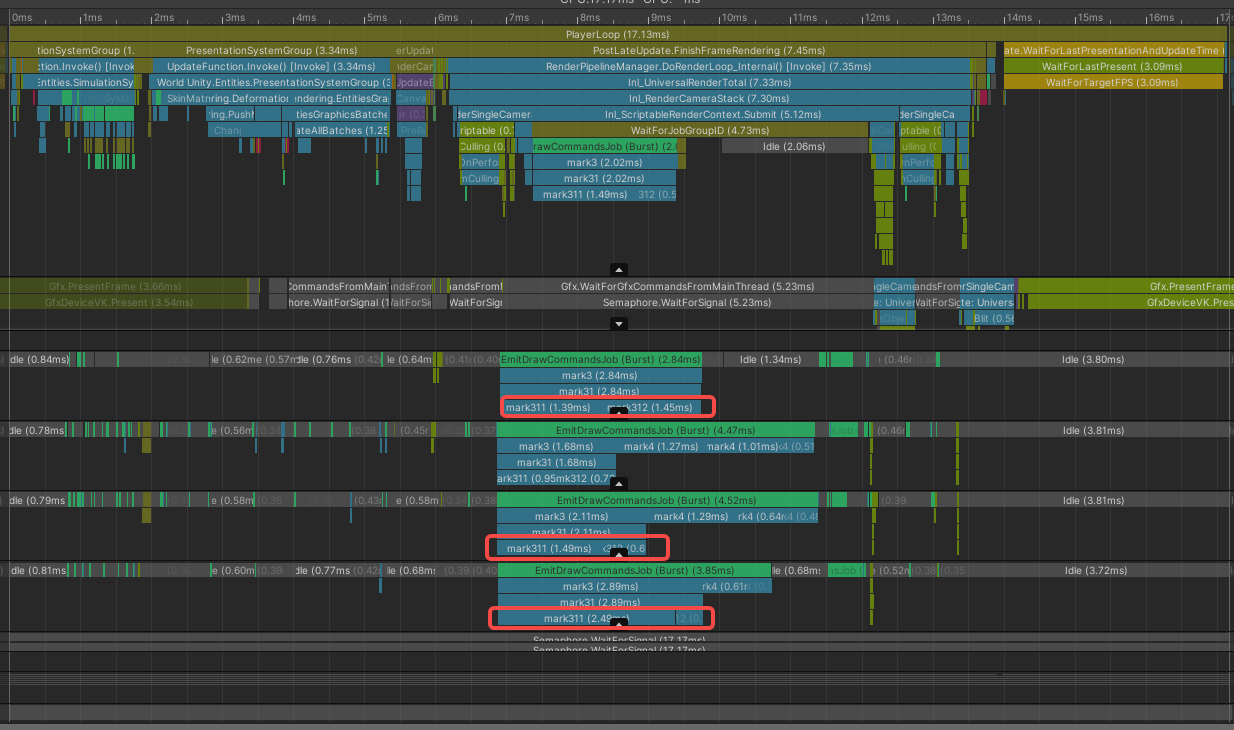Expand render thread with downward arrow button

618,323
